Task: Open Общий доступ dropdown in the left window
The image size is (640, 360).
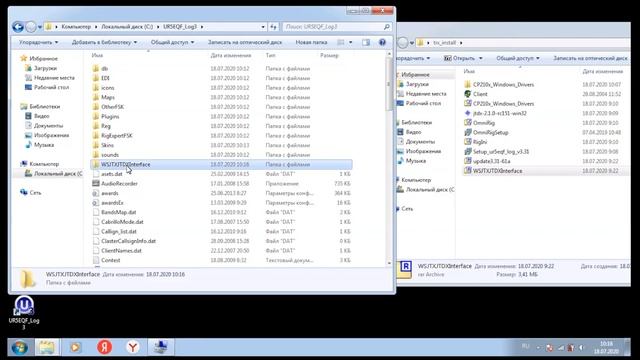Action: (x=173, y=42)
